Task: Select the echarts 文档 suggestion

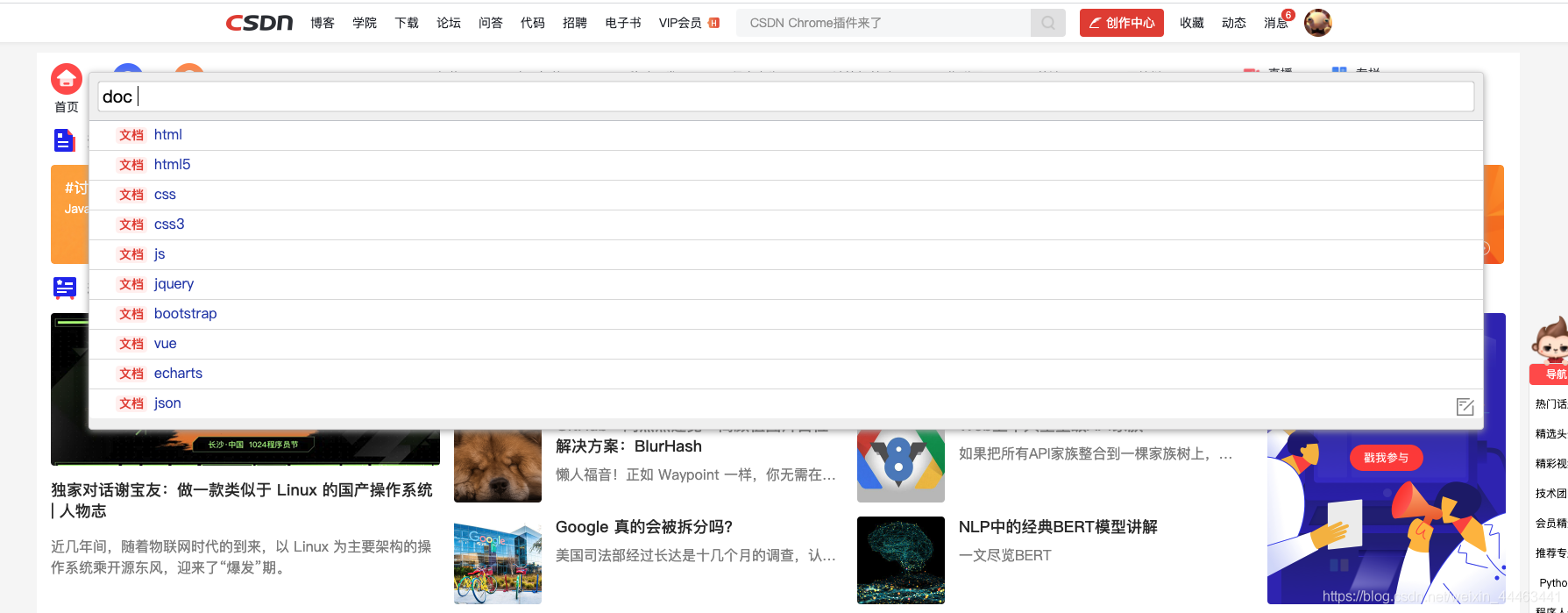Action: (x=785, y=374)
